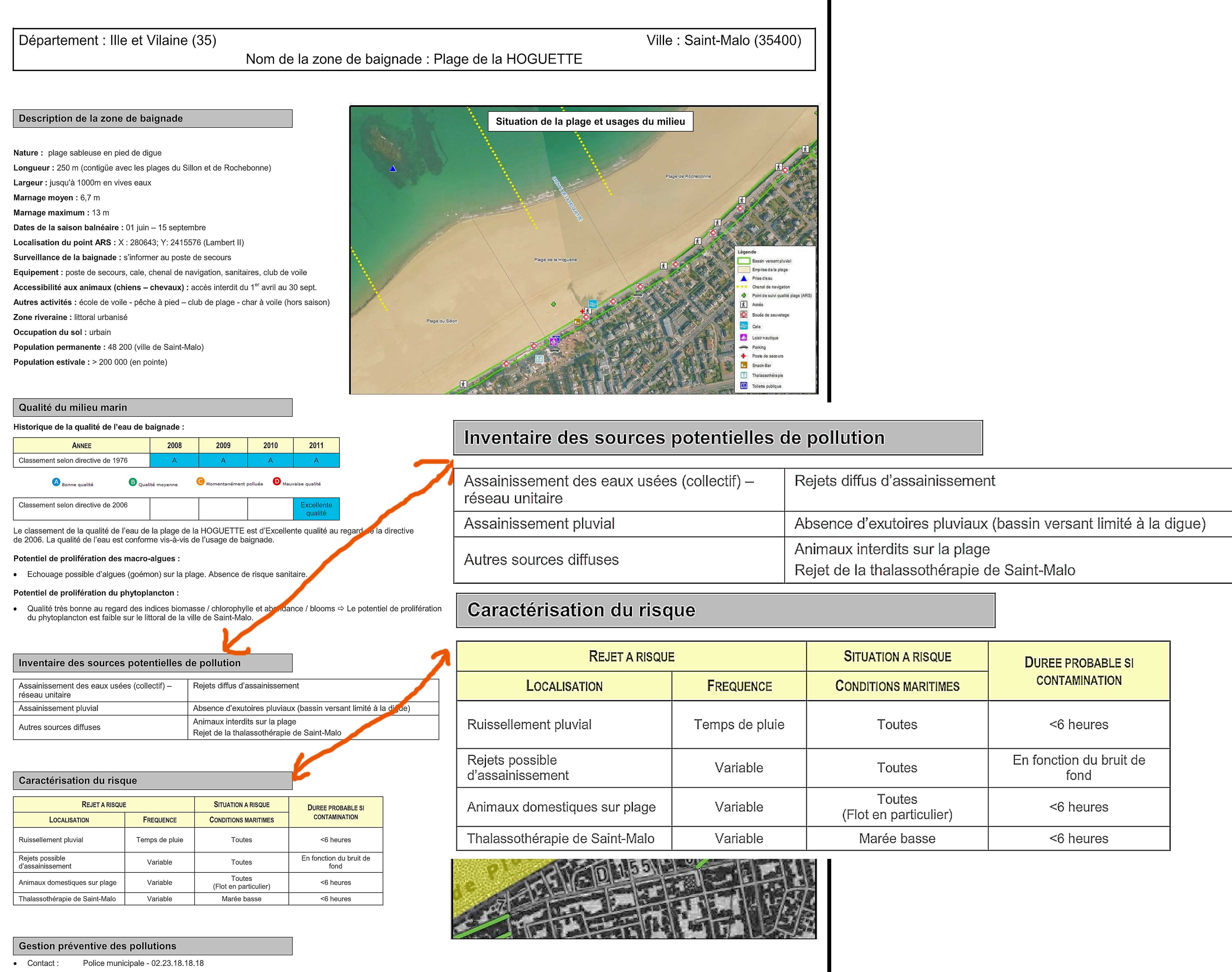Click the Emprise de la plage legend swatch
The image size is (1232, 972).
[x=744, y=269]
